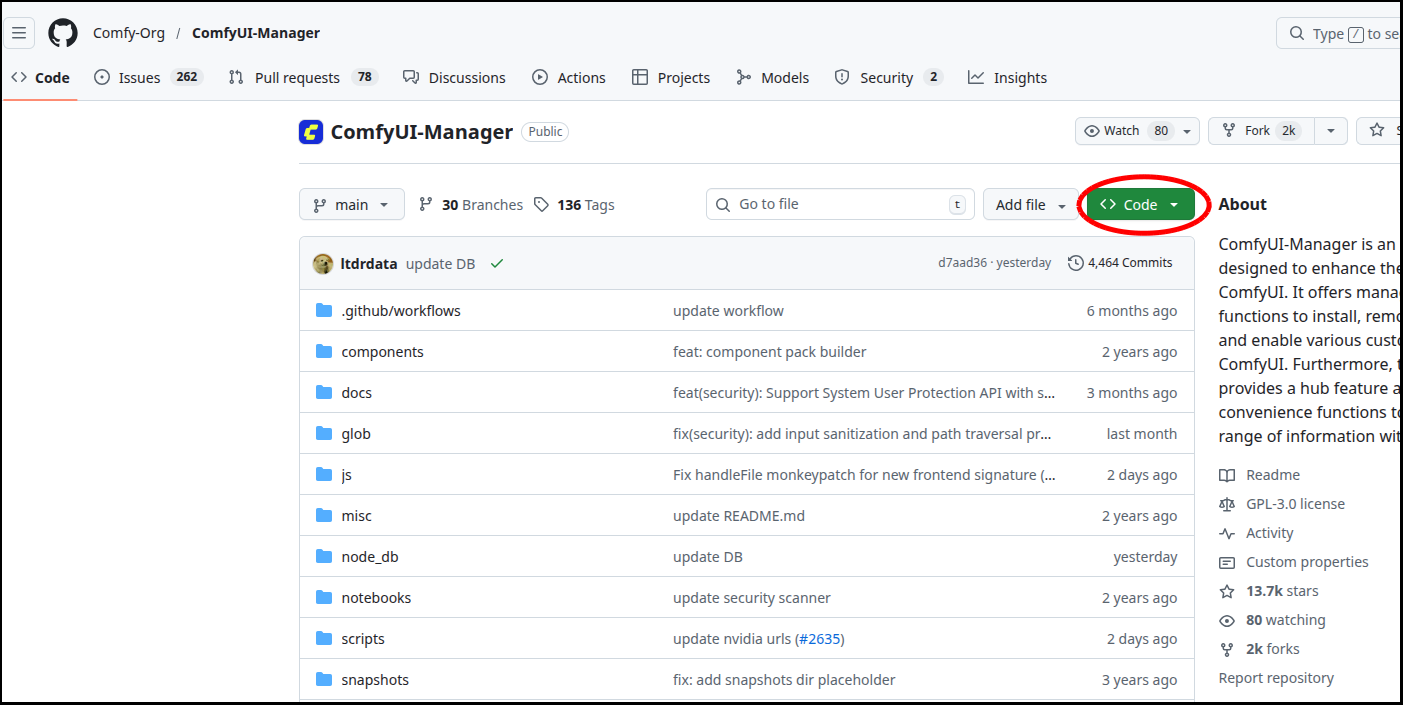Click the GitHub logo icon
This screenshot has height=705, width=1403.
point(63,33)
